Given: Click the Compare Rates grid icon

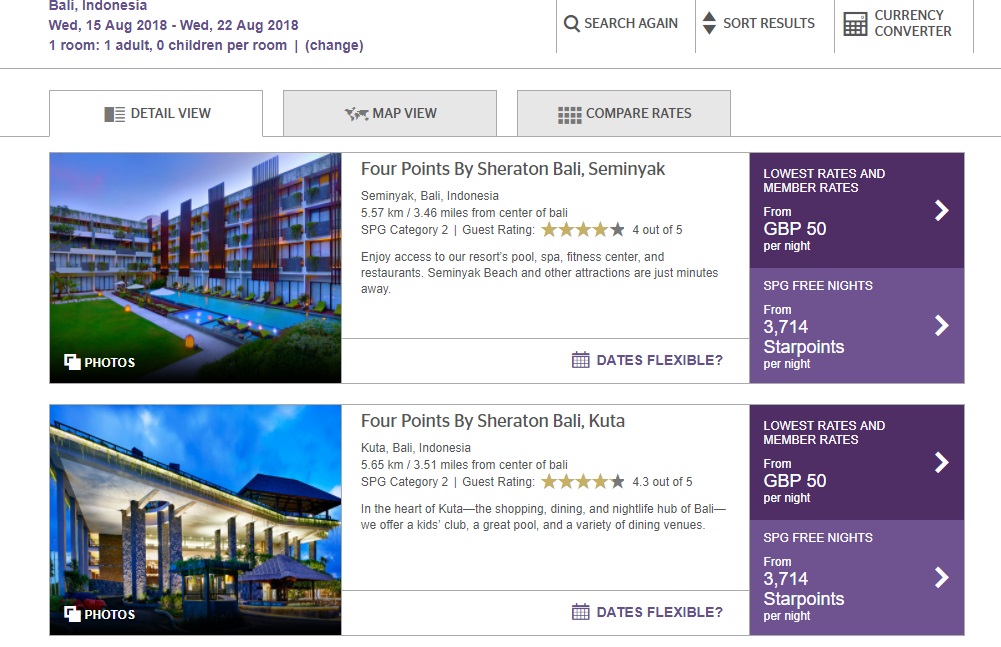Looking at the screenshot, I should coord(569,115).
